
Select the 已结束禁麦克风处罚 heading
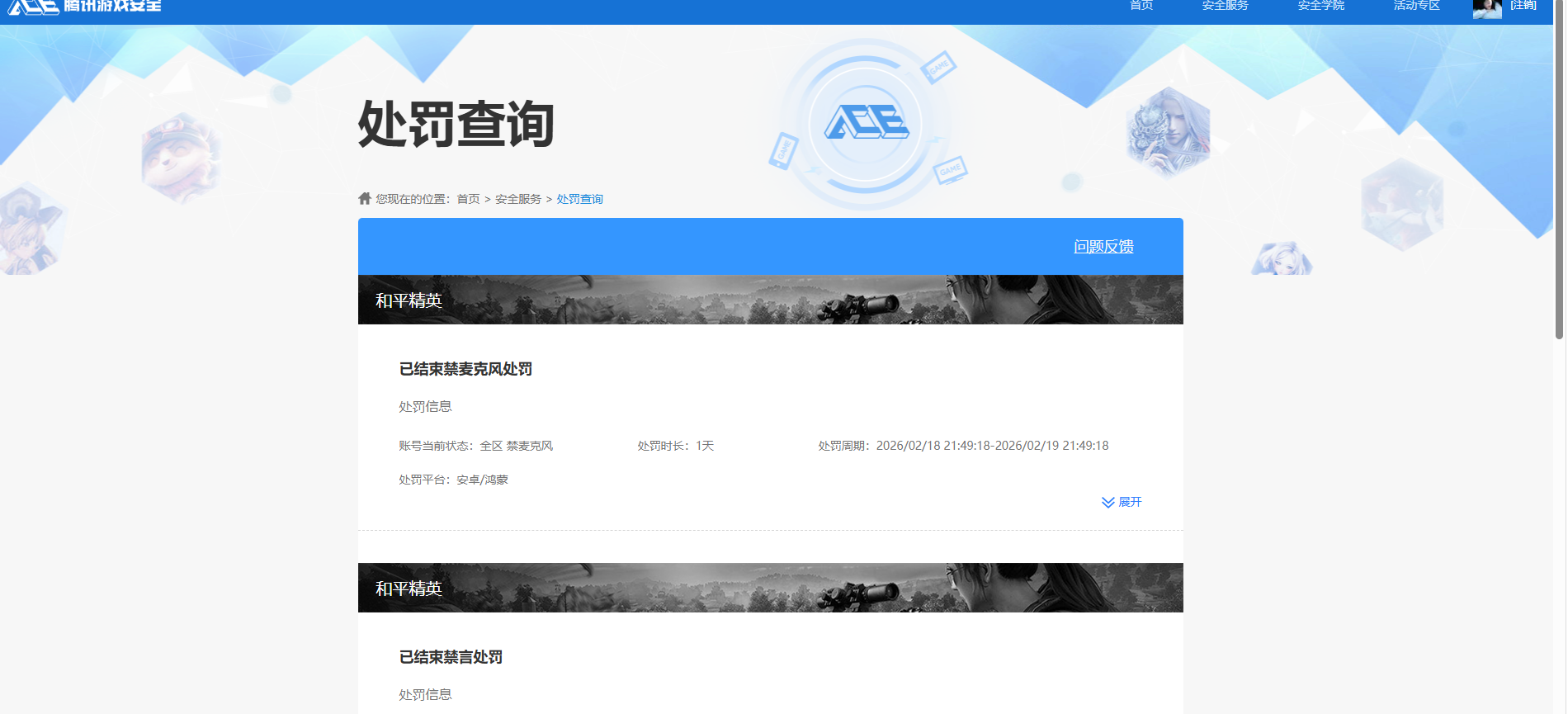point(465,369)
